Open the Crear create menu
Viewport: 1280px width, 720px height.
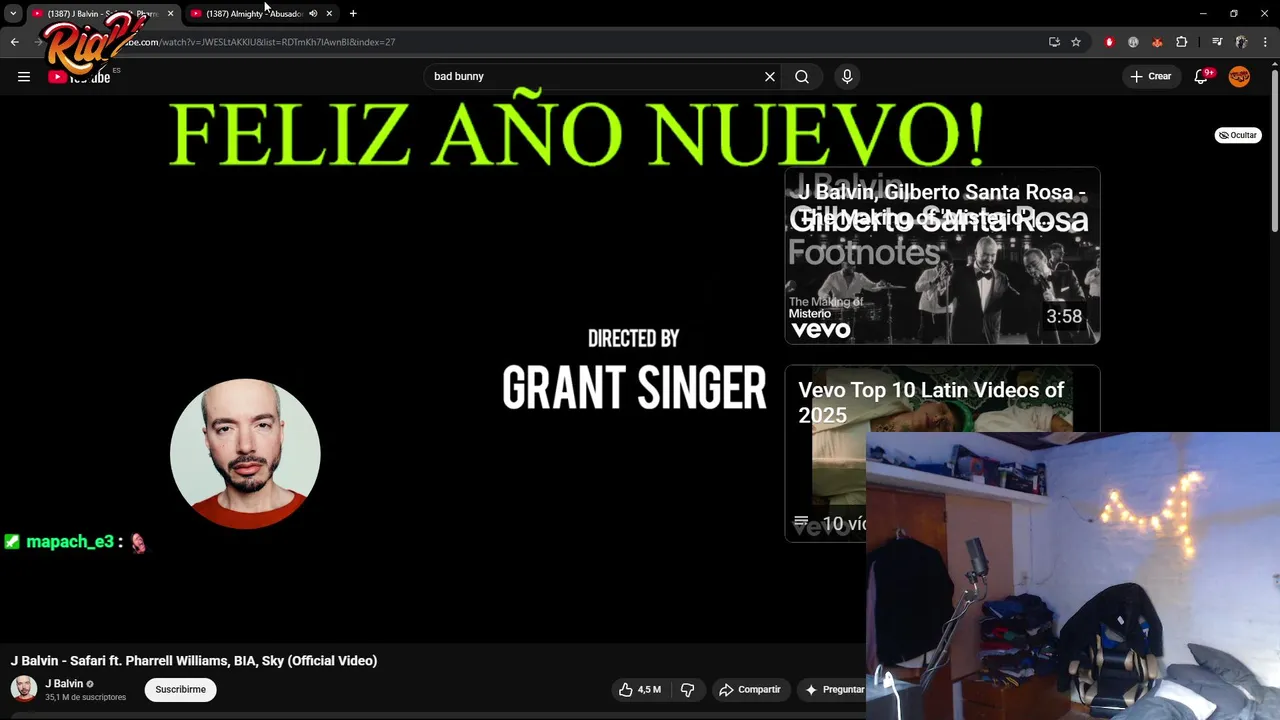[x=1151, y=76]
